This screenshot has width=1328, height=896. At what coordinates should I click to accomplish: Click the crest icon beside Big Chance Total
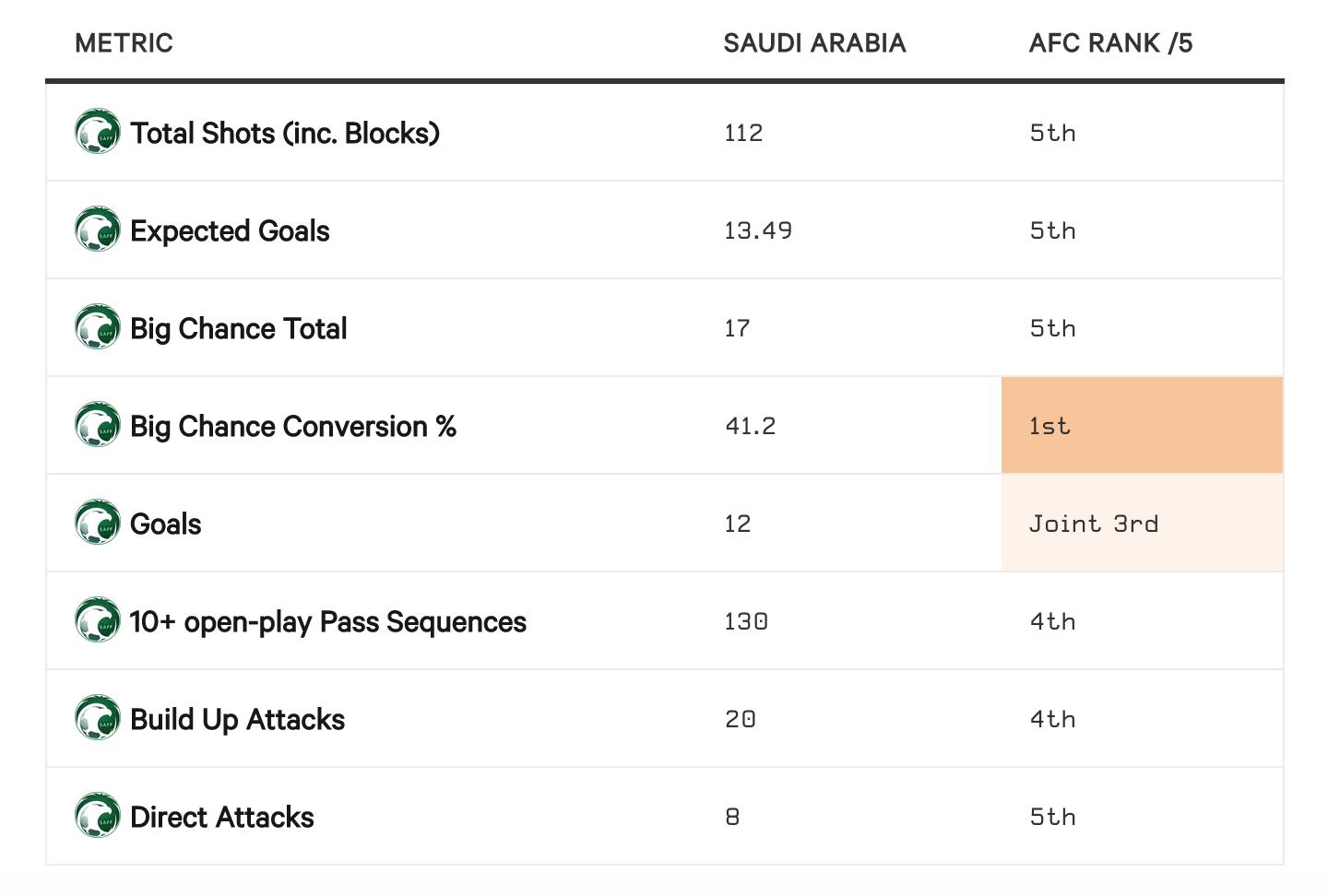point(98,327)
